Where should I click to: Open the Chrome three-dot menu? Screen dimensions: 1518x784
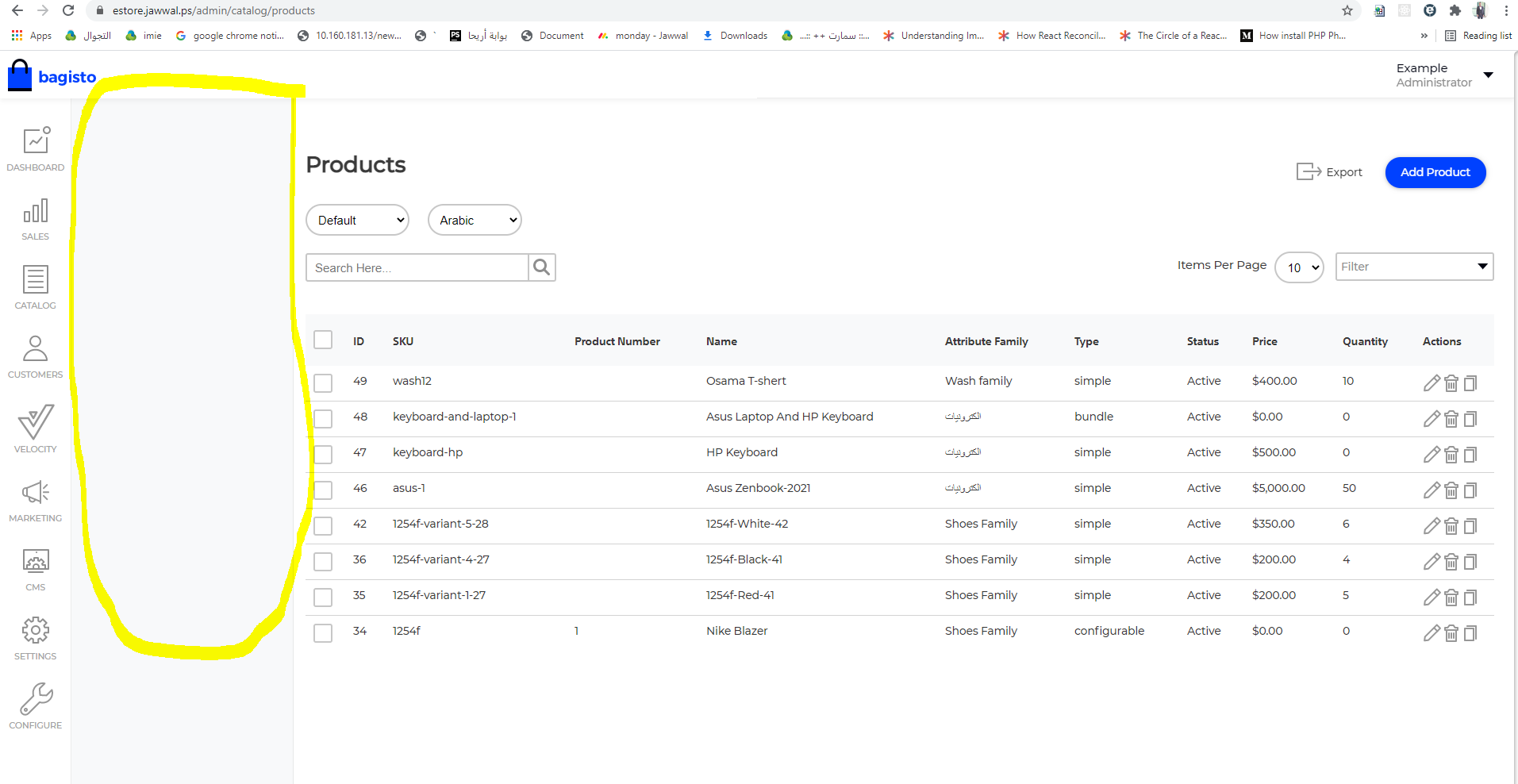click(x=1506, y=10)
